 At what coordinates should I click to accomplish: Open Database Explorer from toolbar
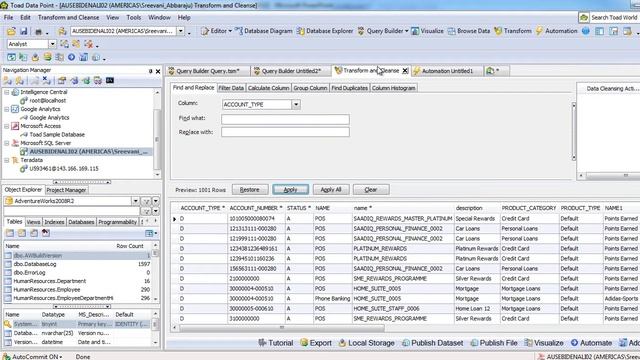point(325,31)
